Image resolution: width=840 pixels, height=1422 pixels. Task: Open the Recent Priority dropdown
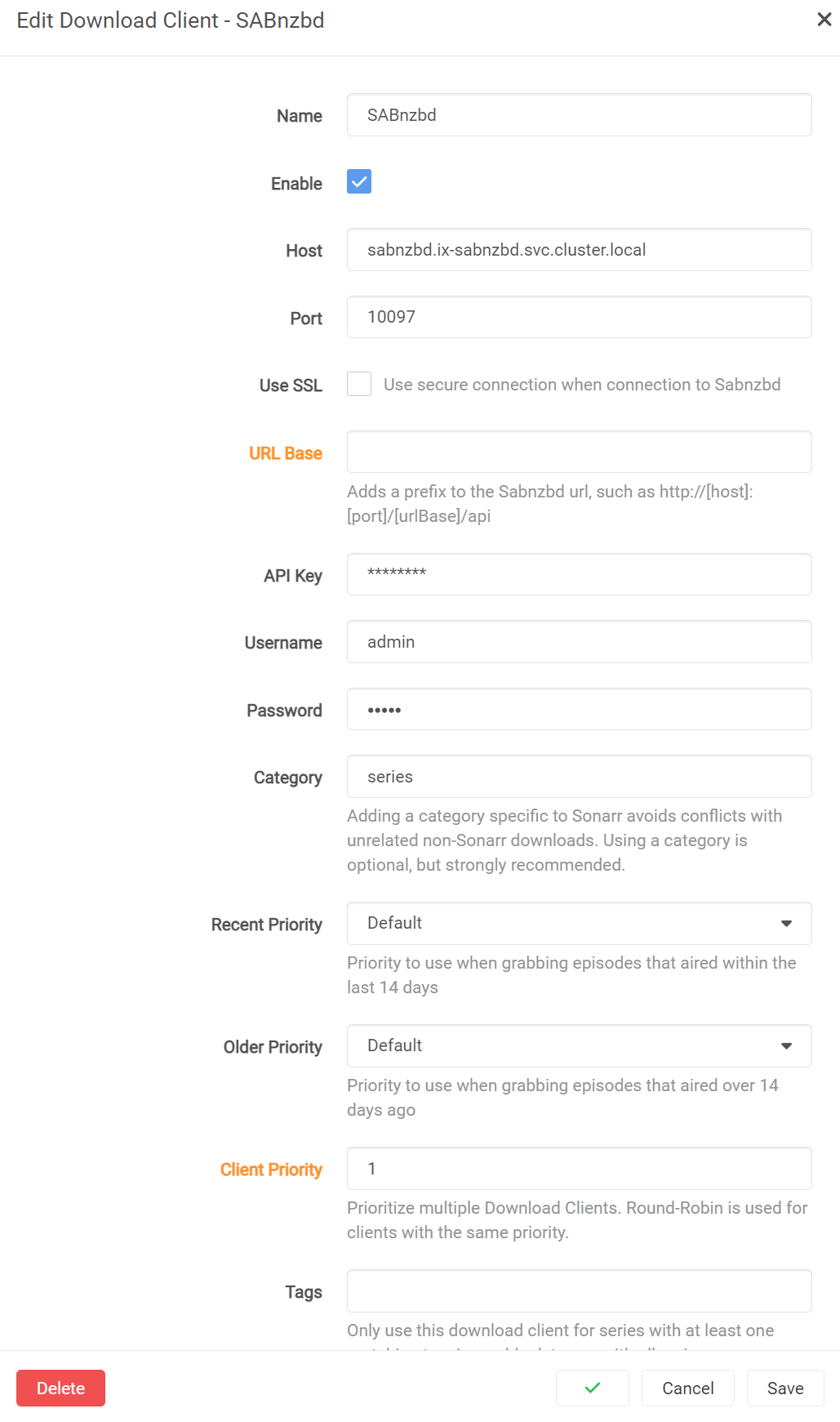point(579,923)
